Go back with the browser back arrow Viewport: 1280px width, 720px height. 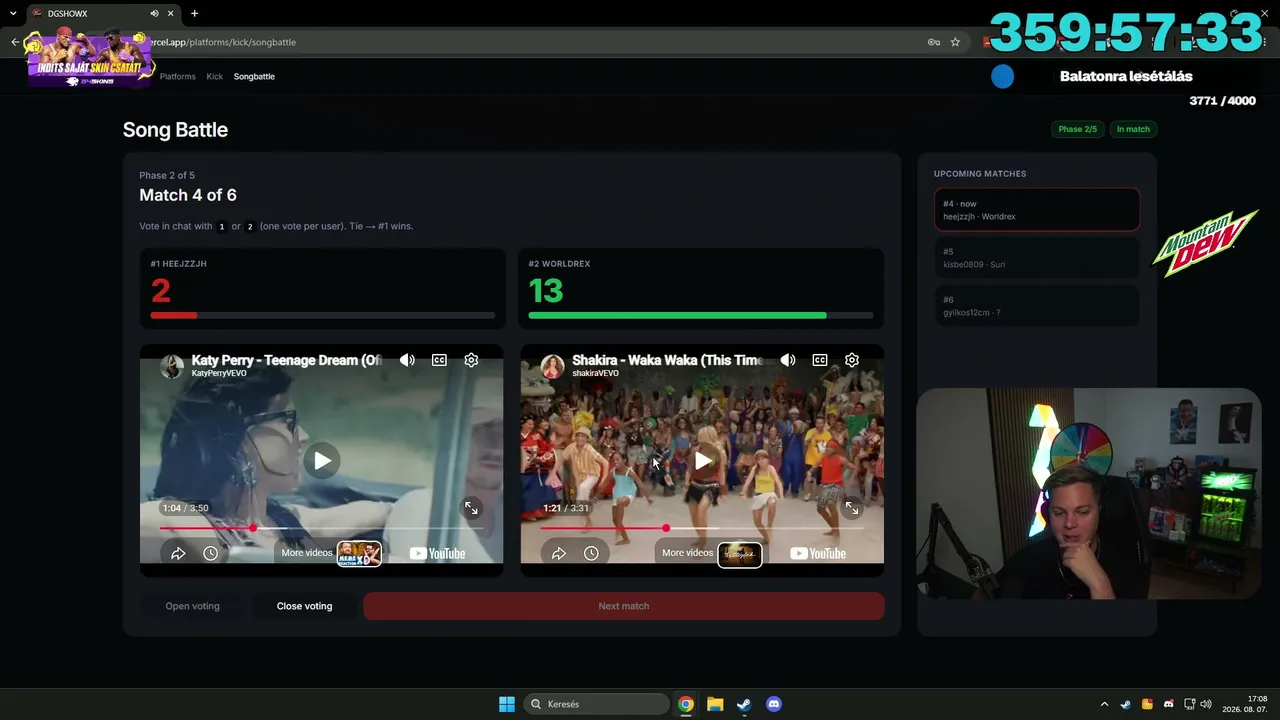15,42
